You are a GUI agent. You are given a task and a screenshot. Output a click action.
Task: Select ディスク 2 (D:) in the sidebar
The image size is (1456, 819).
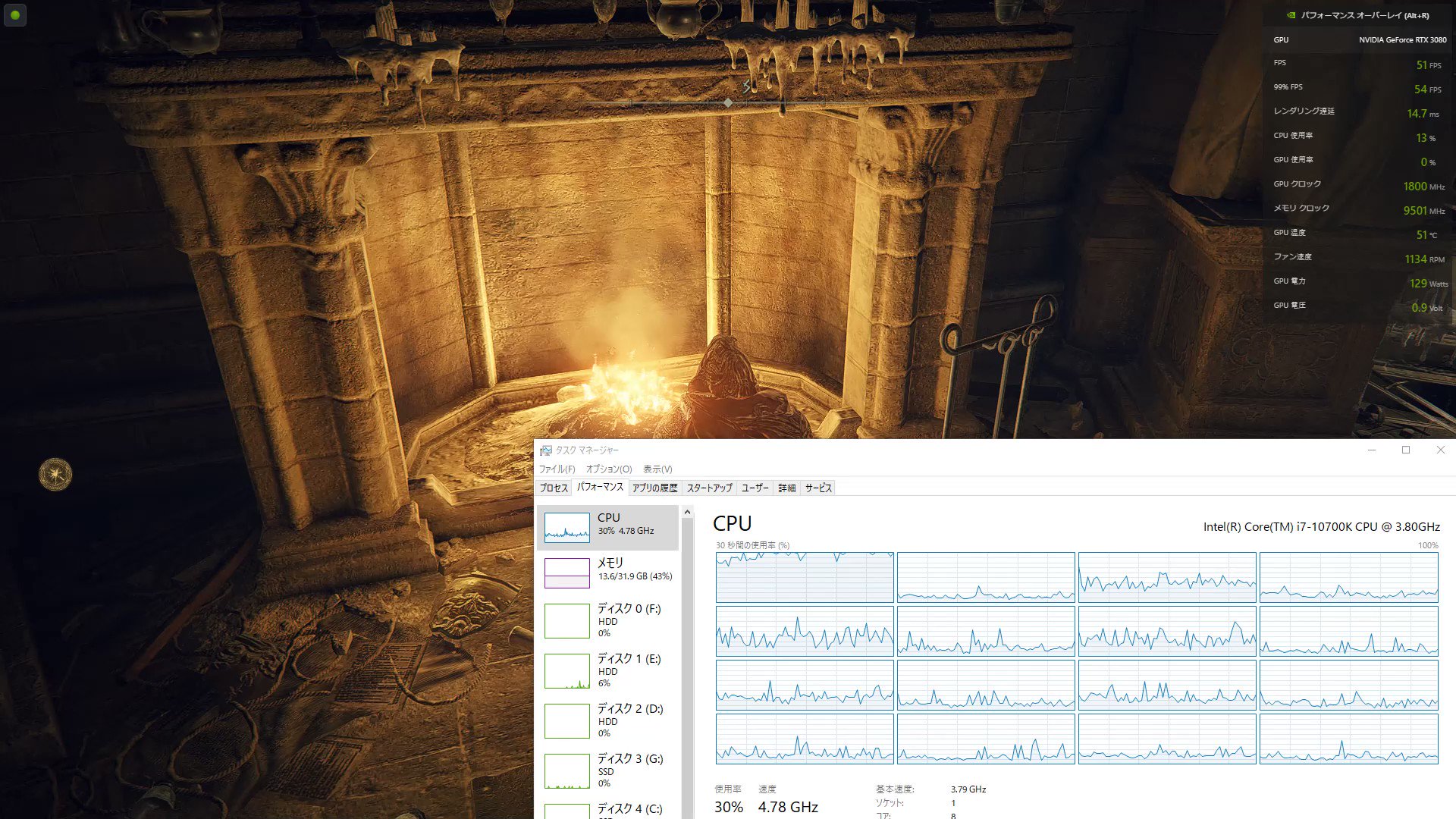[608, 720]
